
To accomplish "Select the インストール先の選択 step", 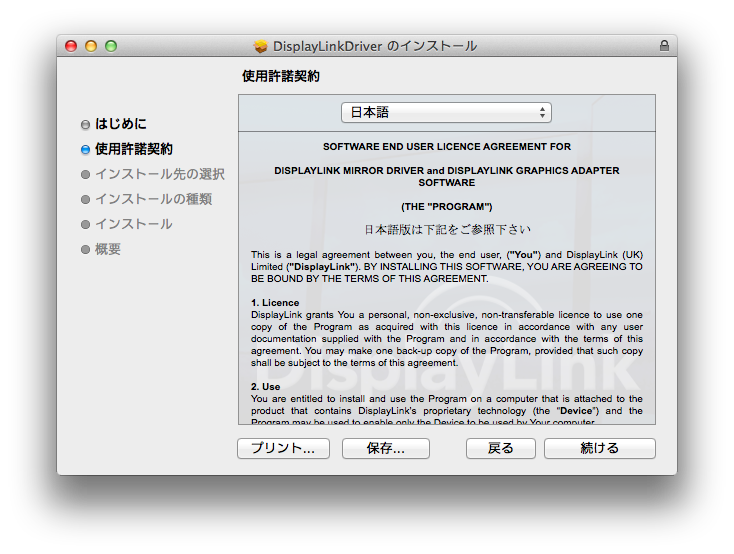I will click(159, 174).
